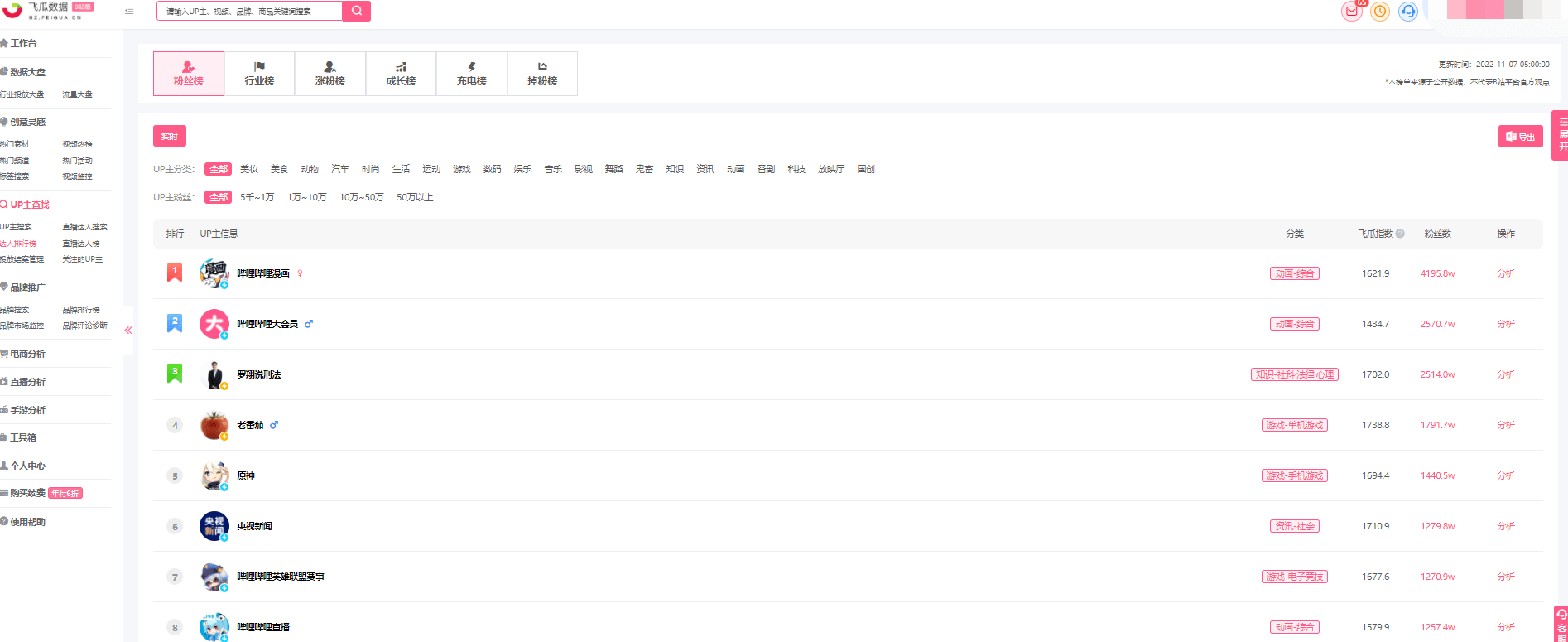Select 全部 in UP主分类 filter

pyautogui.click(x=219, y=169)
